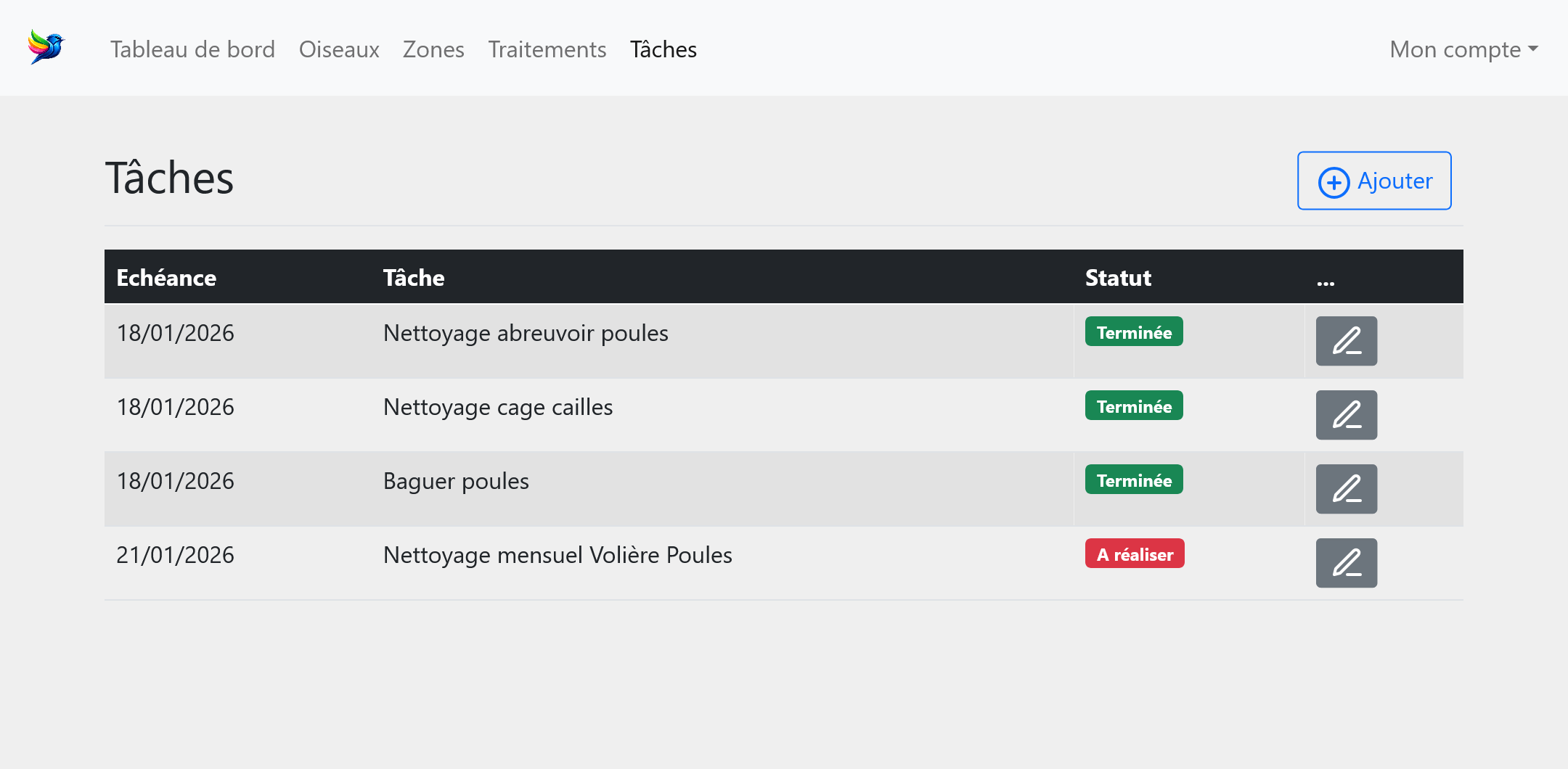Go to the Oiseaux section

[x=339, y=49]
